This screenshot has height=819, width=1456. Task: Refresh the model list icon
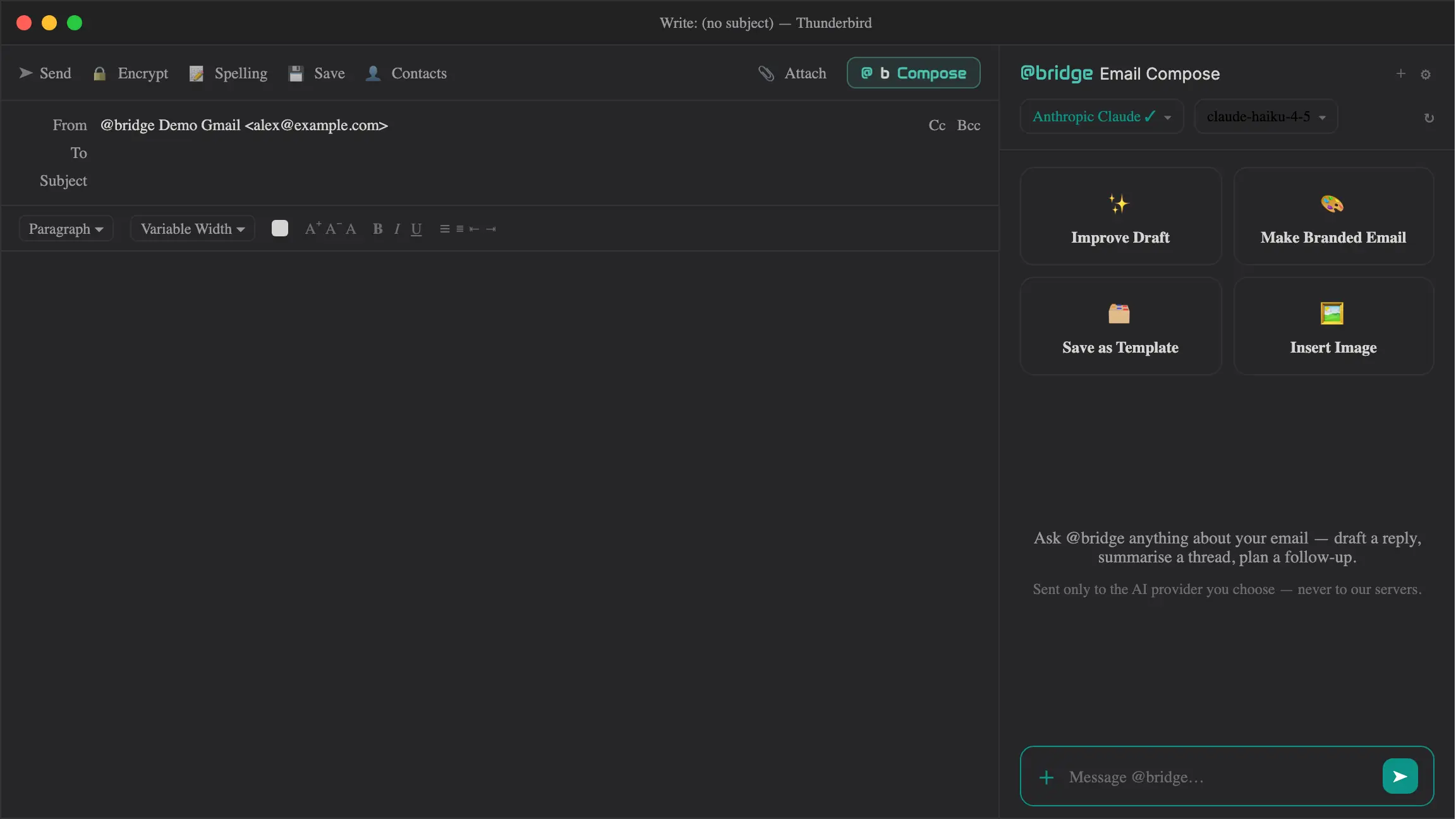[x=1429, y=118]
